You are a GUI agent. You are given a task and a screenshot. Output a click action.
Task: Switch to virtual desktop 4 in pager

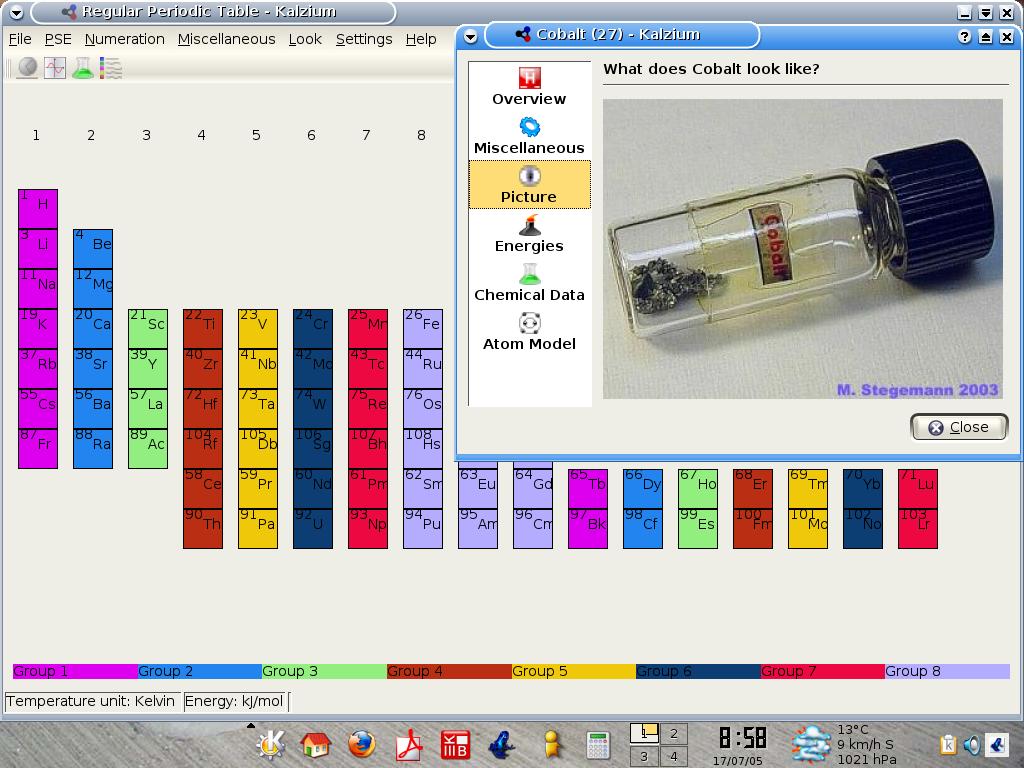pos(673,756)
